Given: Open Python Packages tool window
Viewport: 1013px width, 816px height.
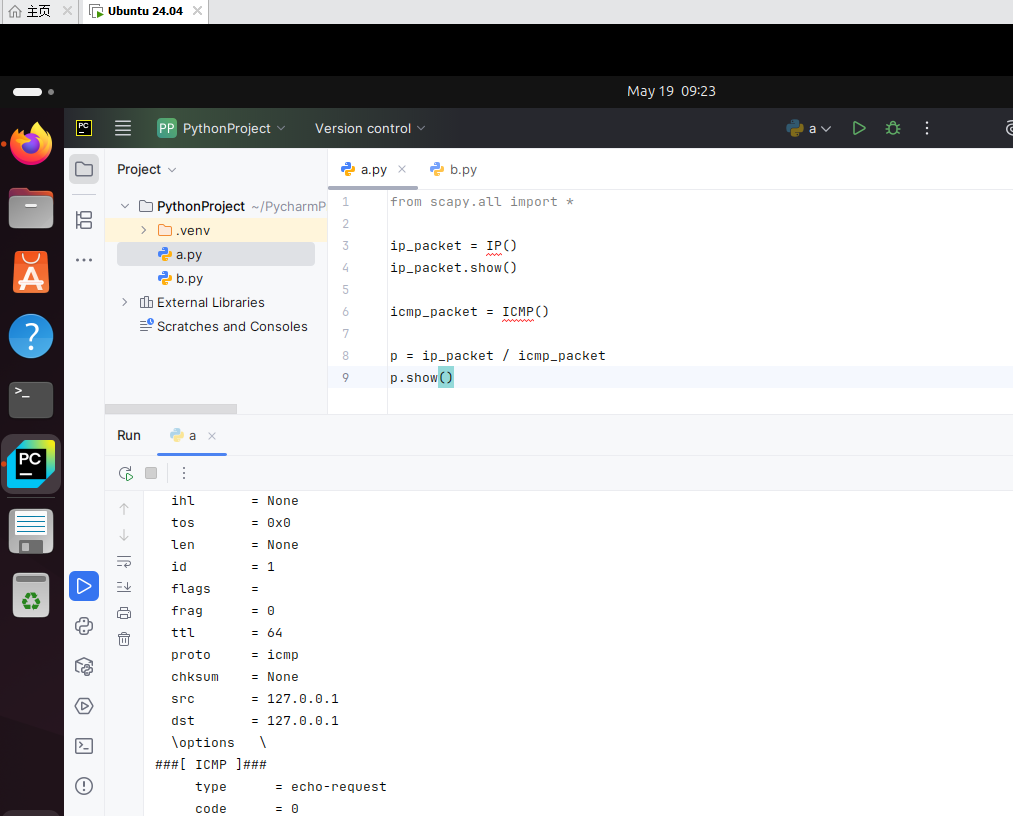Looking at the screenshot, I should [84, 665].
